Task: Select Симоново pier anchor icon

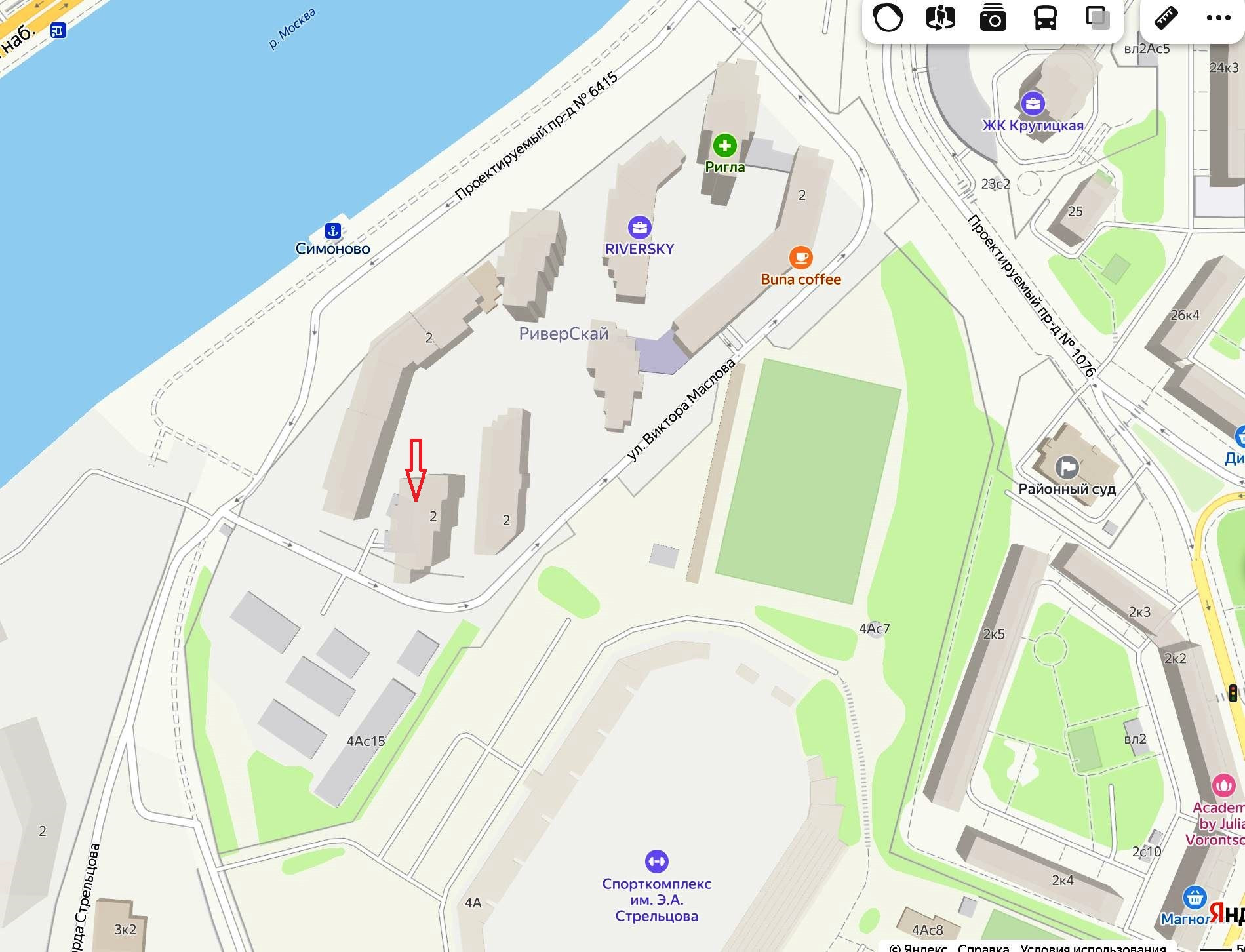Action: [333, 231]
